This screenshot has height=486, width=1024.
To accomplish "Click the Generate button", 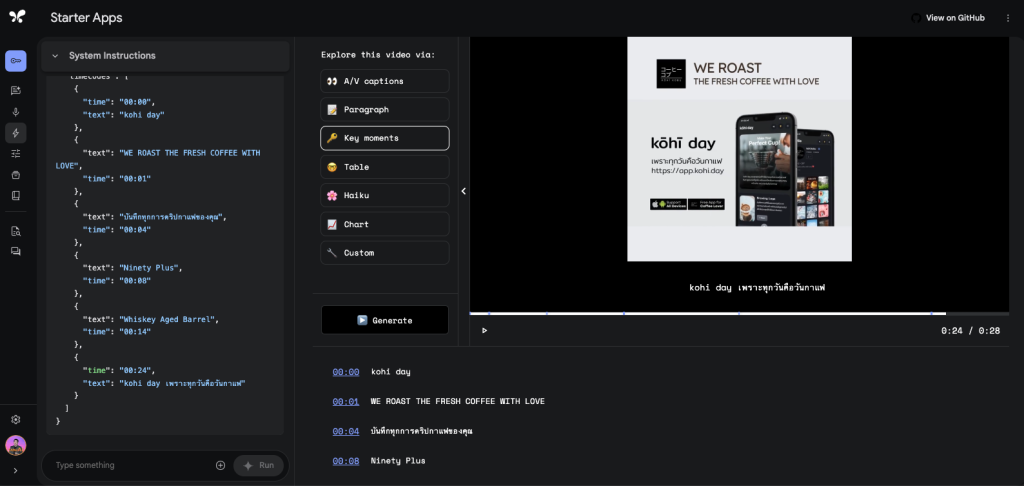I will click(x=385, y=320).
